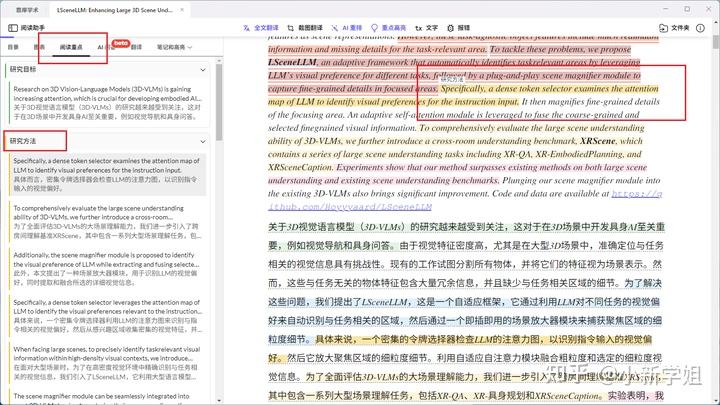Click the yellow highlighted line 具体来说，一个密集的令牌选择器
Screen dimensions: 720x405
484,339
